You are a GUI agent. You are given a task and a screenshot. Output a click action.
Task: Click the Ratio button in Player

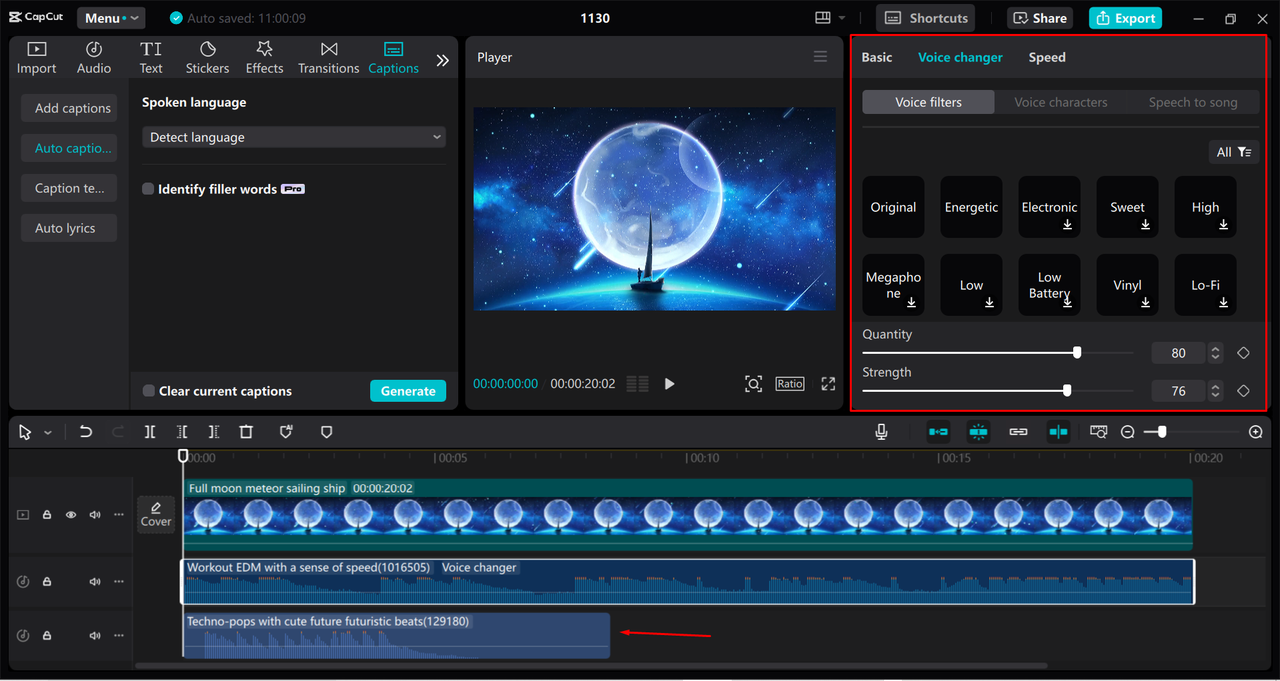(x=789, y=384)
